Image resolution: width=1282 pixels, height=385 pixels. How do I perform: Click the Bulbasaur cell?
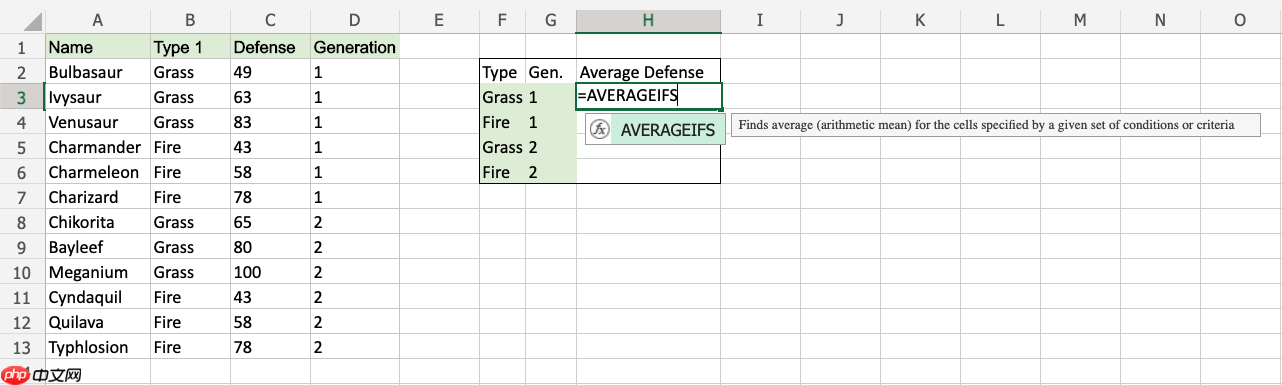tap(97, 72)
